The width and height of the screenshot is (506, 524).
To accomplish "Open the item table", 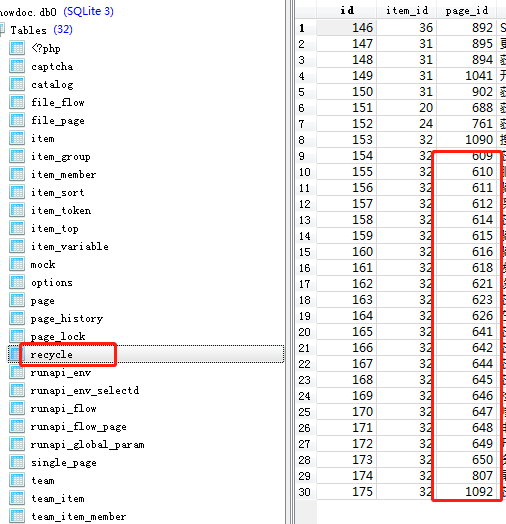I will (42, 138).
